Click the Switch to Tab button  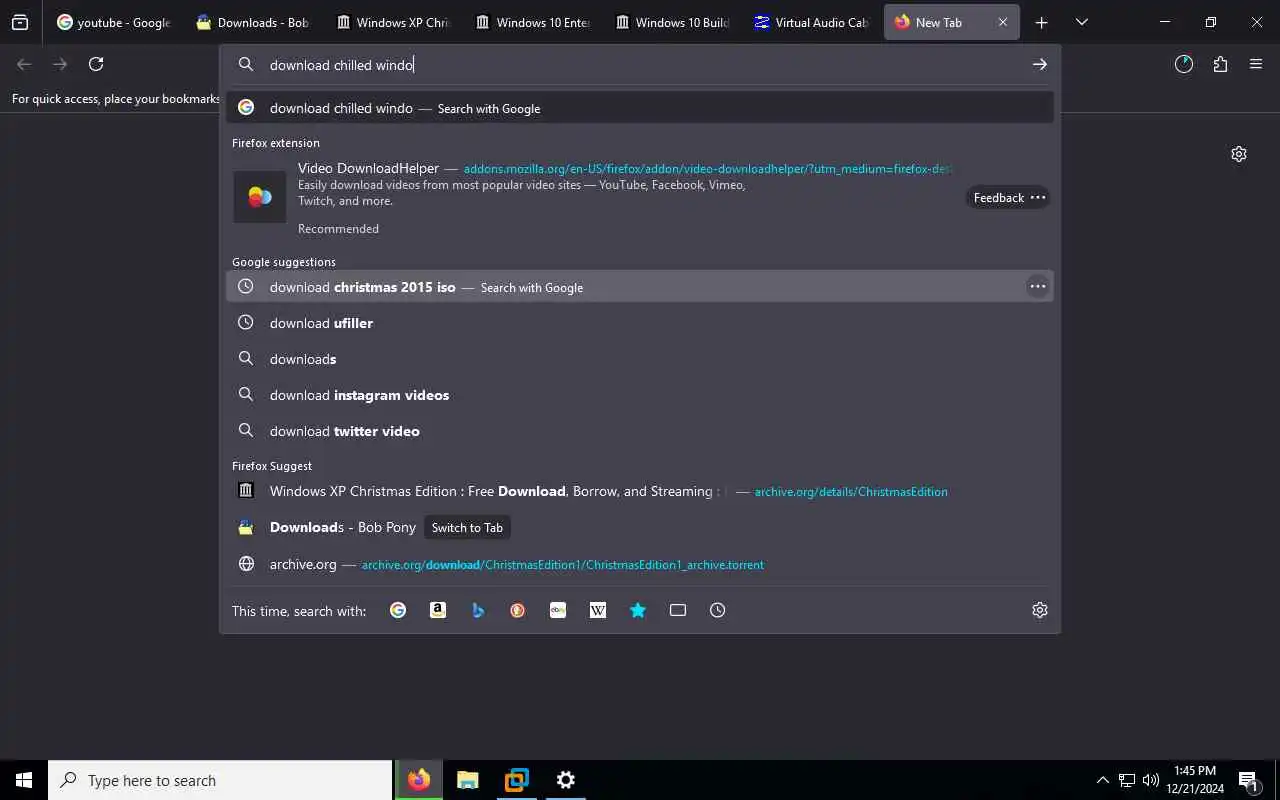[467, 527]
